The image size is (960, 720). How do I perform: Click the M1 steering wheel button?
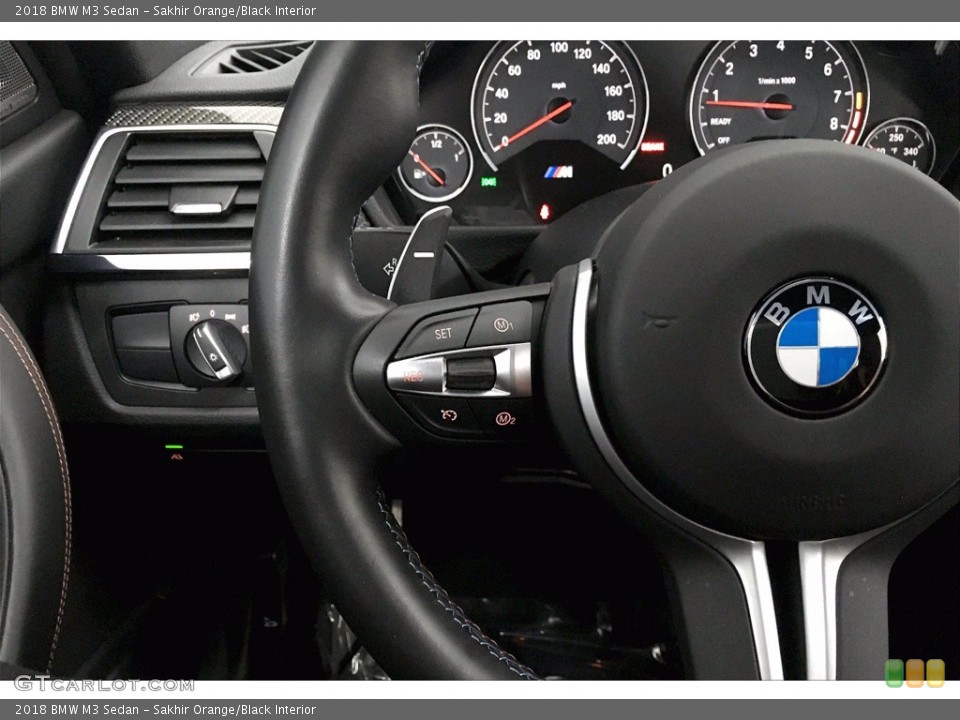click(503, 324)
